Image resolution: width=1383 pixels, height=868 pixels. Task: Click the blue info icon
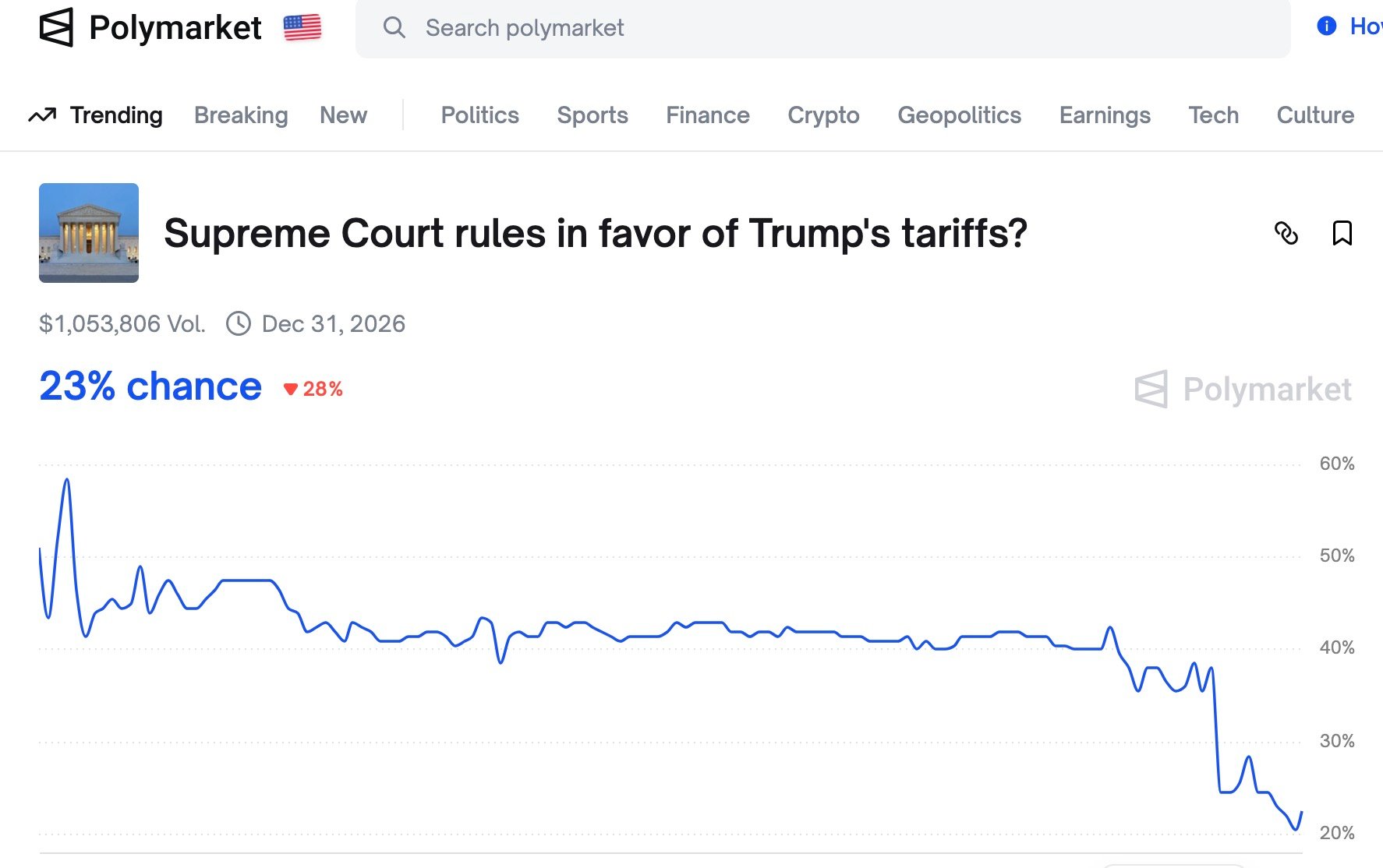point(1326,26)
